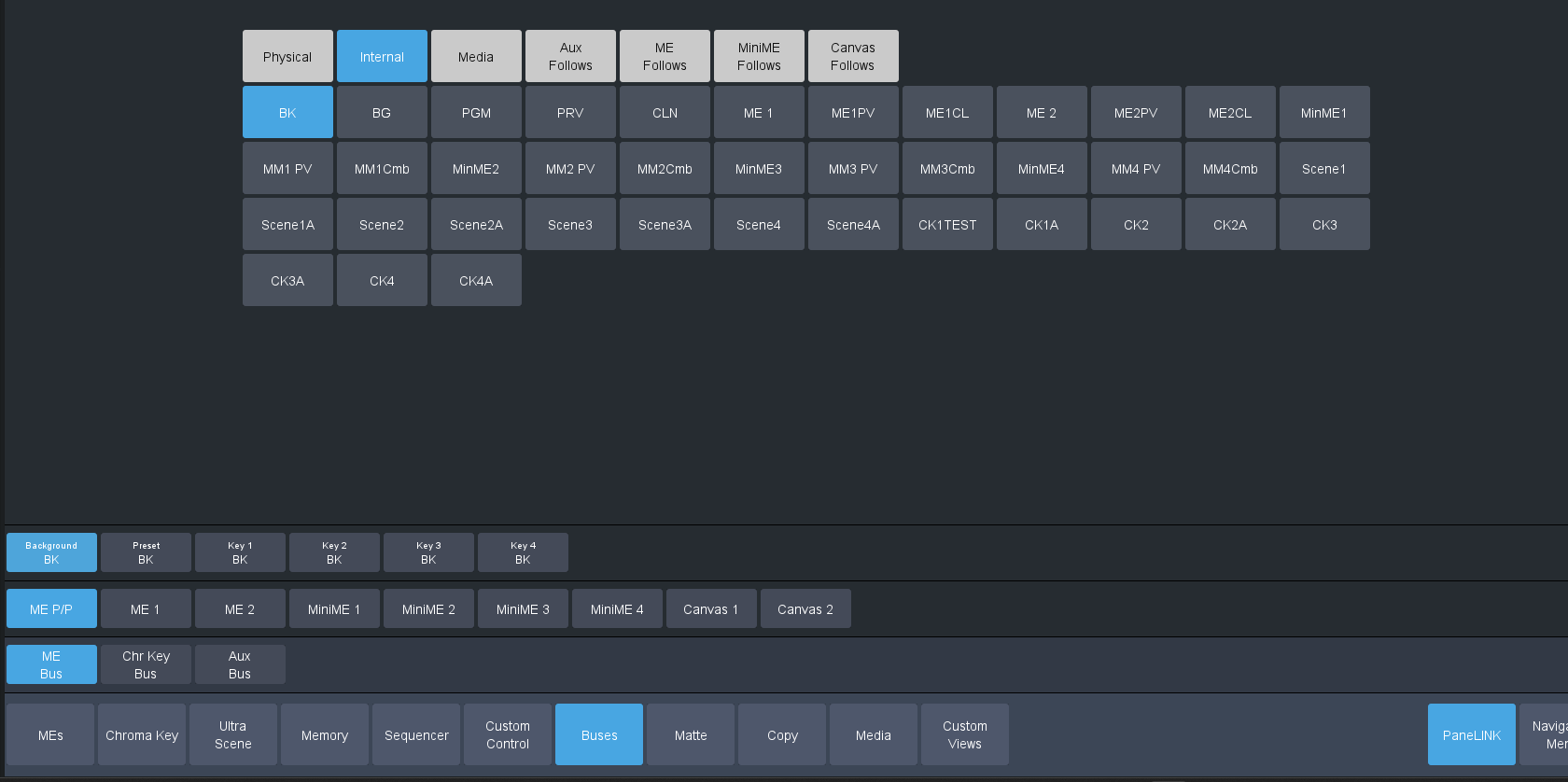Select the Key 1 bus
The height and width of the screenshot is (782, 1568).
coord(240,552)
